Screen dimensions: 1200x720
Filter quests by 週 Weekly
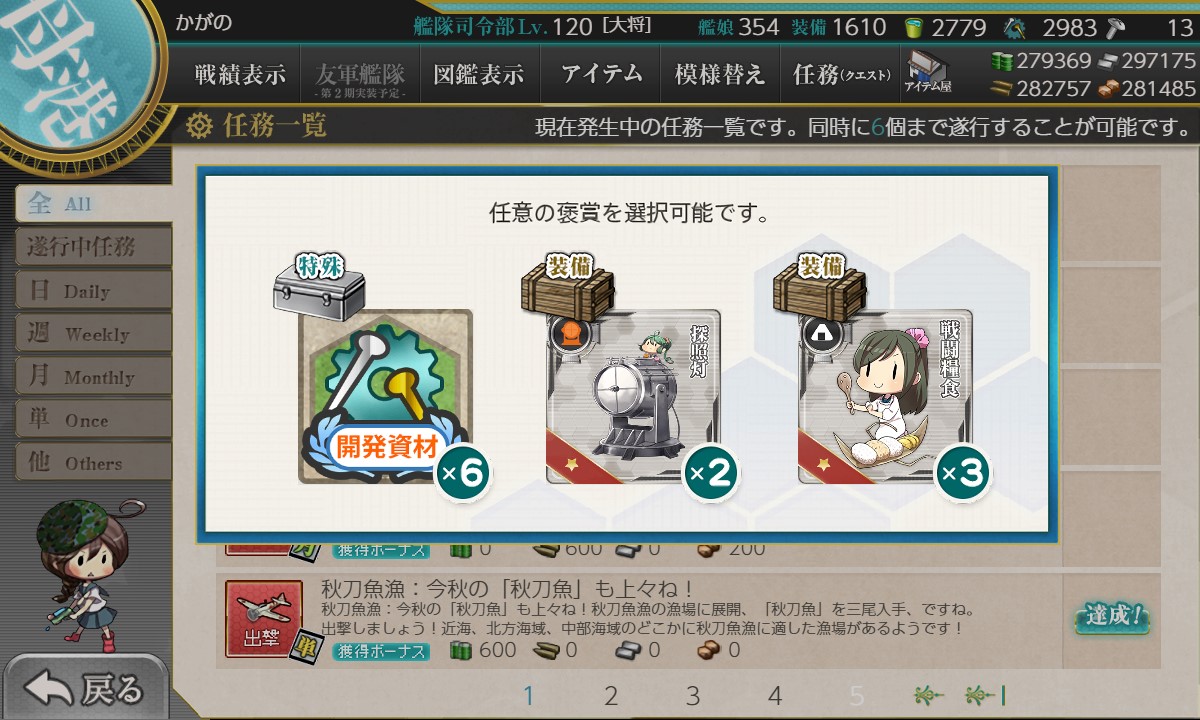pos(92,334)
